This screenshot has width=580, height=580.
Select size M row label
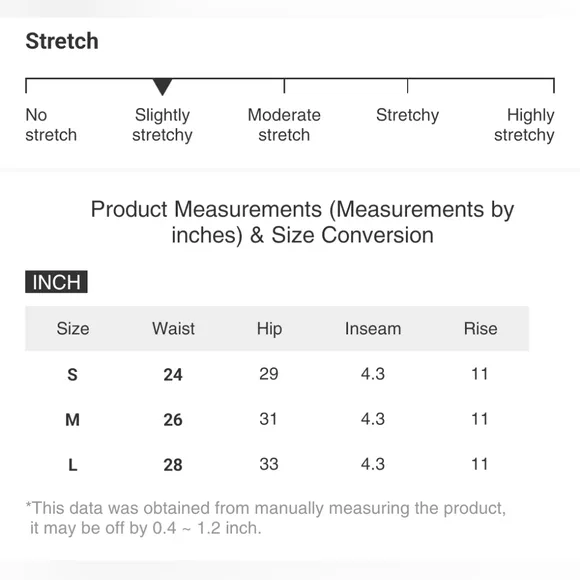[72, 419]
